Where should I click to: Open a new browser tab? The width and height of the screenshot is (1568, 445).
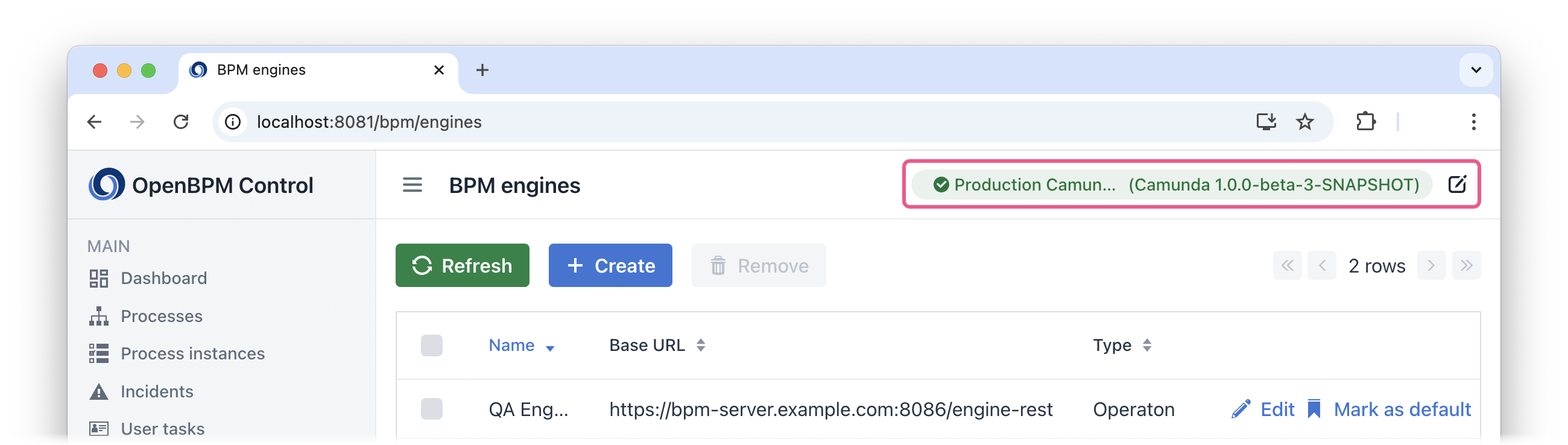tap(482, 70)
